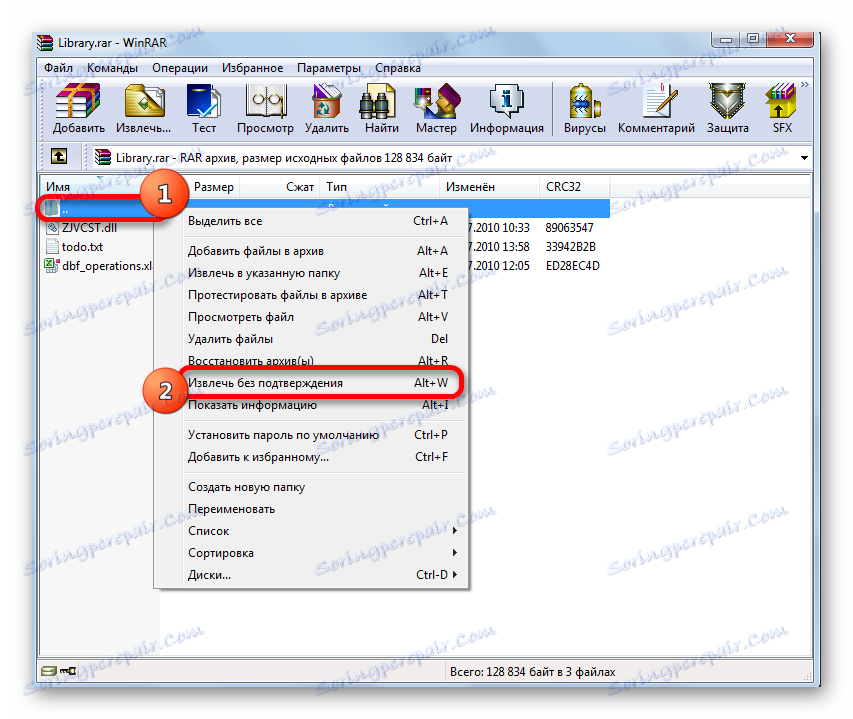Sort by the Сжат column header
The width and height of the screenshot is (853, 719).
(300, 187)
